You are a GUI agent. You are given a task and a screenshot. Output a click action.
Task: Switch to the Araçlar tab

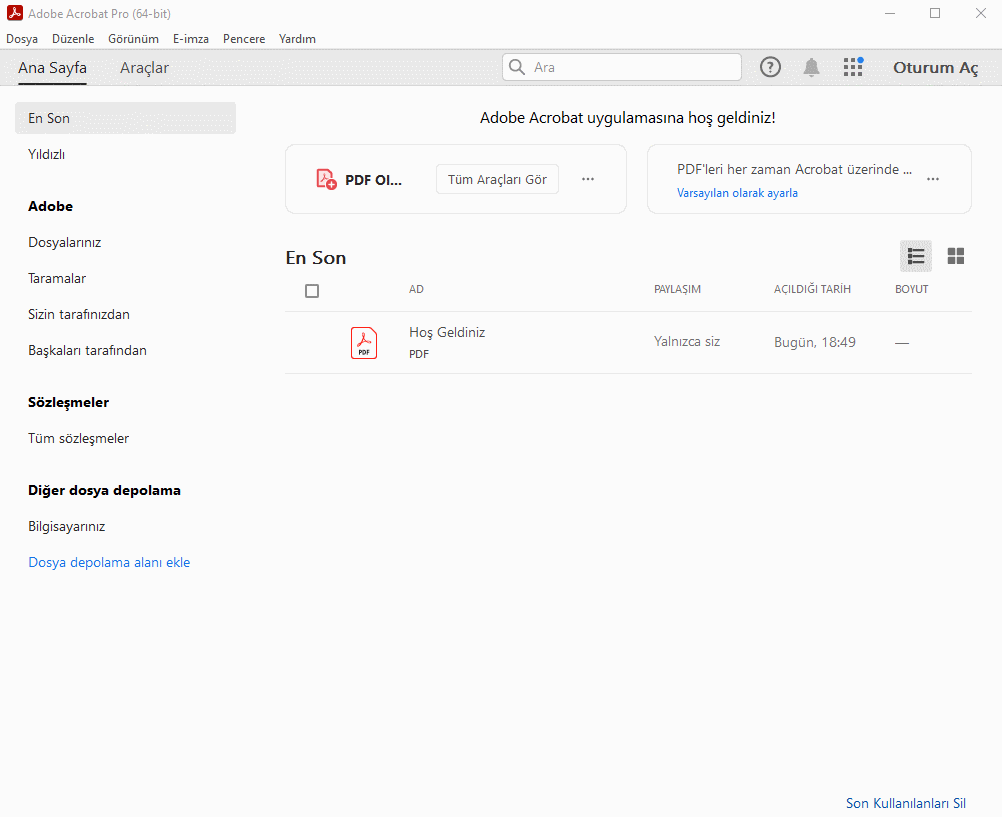pyautogui.click(x=144, y=68)
